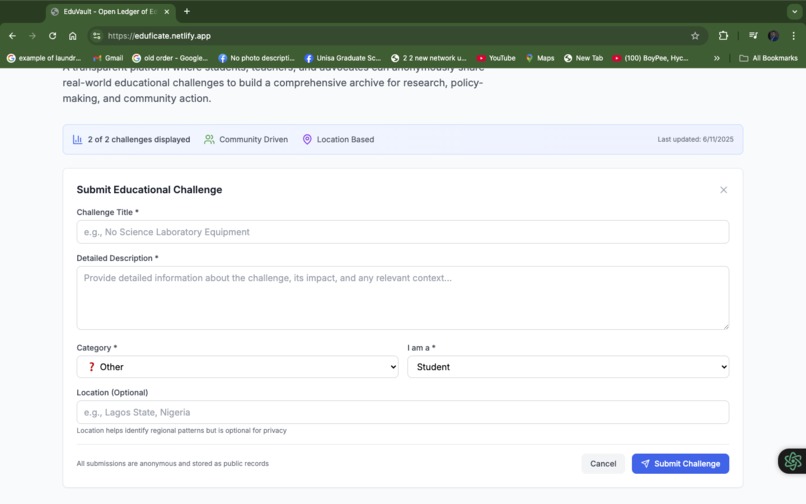Open the Chrome three-dot menu
Viewport: 806px width, 504px height.
794,36
